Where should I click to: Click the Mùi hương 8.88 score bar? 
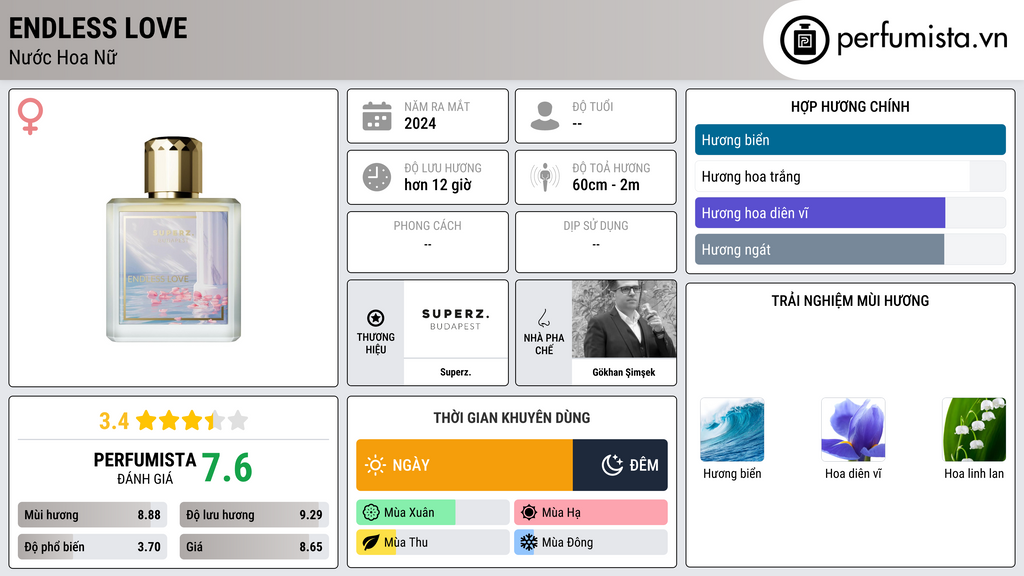[92, 515]
